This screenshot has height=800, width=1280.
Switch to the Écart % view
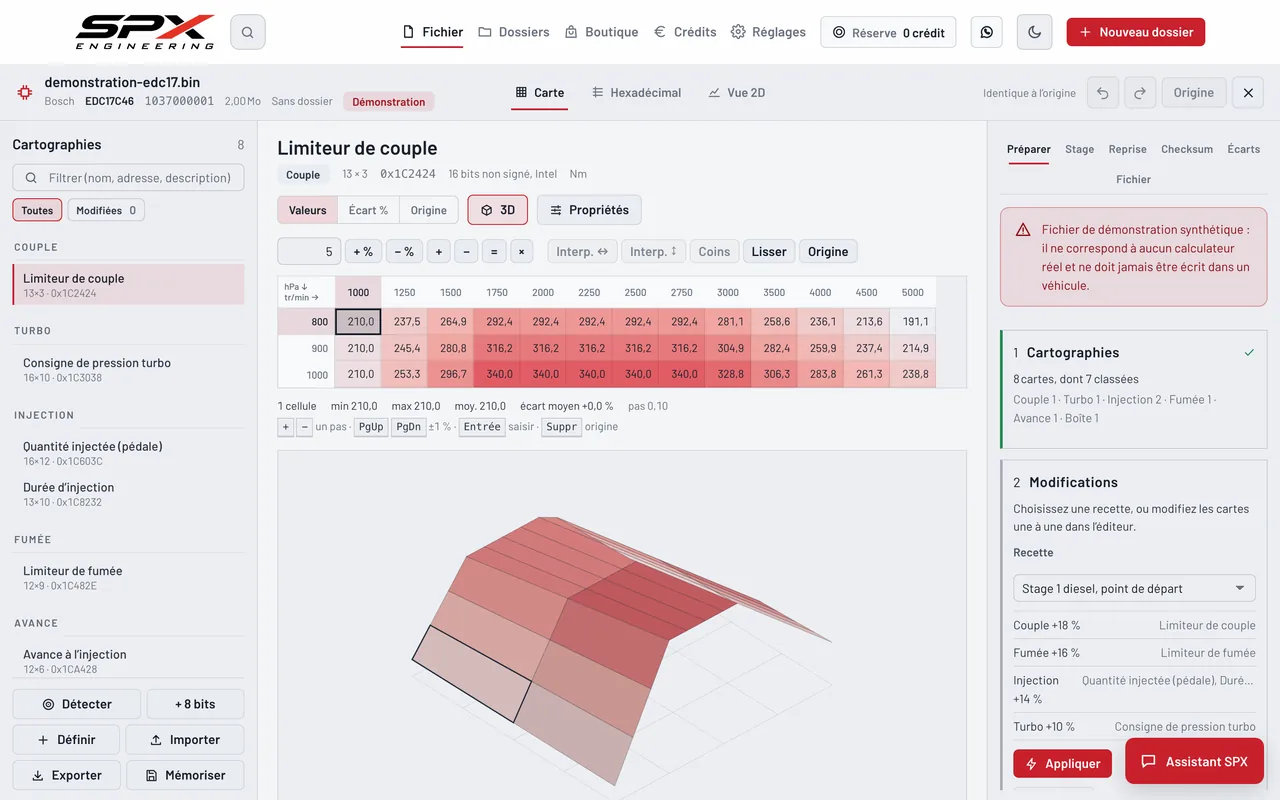coord(368,210)
